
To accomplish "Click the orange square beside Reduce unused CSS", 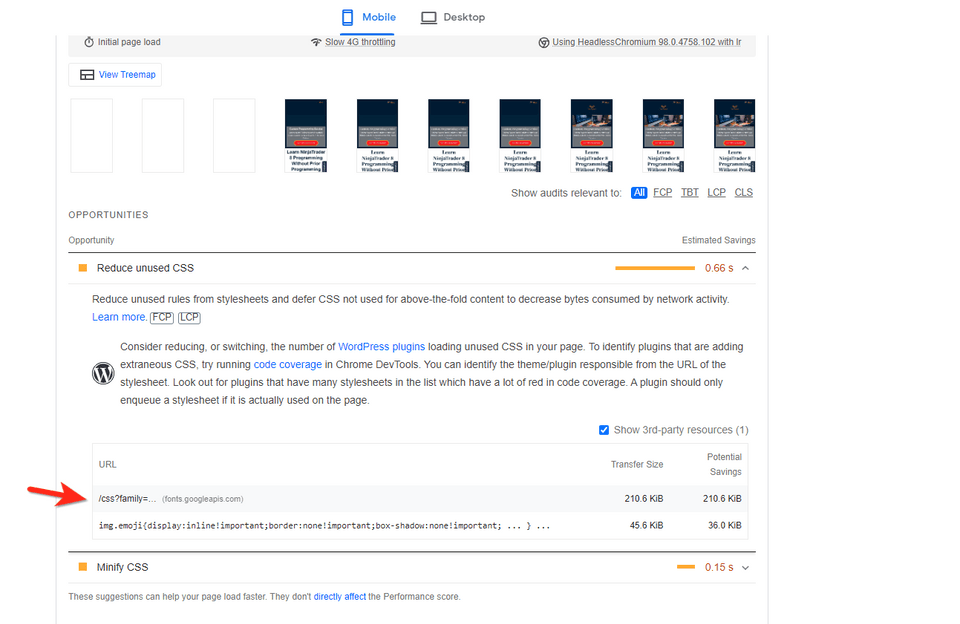I will (x=83, y=268).
